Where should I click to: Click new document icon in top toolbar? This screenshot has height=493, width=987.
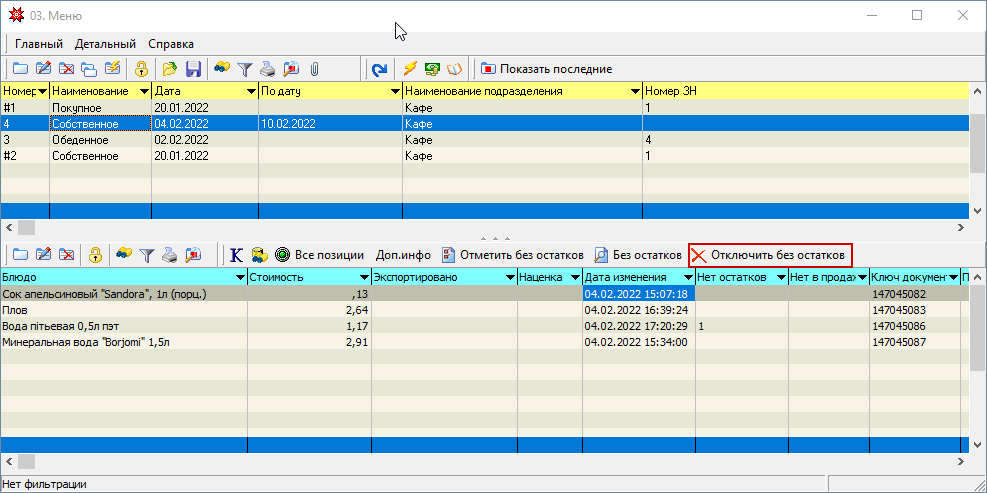[x=21, y=69]
